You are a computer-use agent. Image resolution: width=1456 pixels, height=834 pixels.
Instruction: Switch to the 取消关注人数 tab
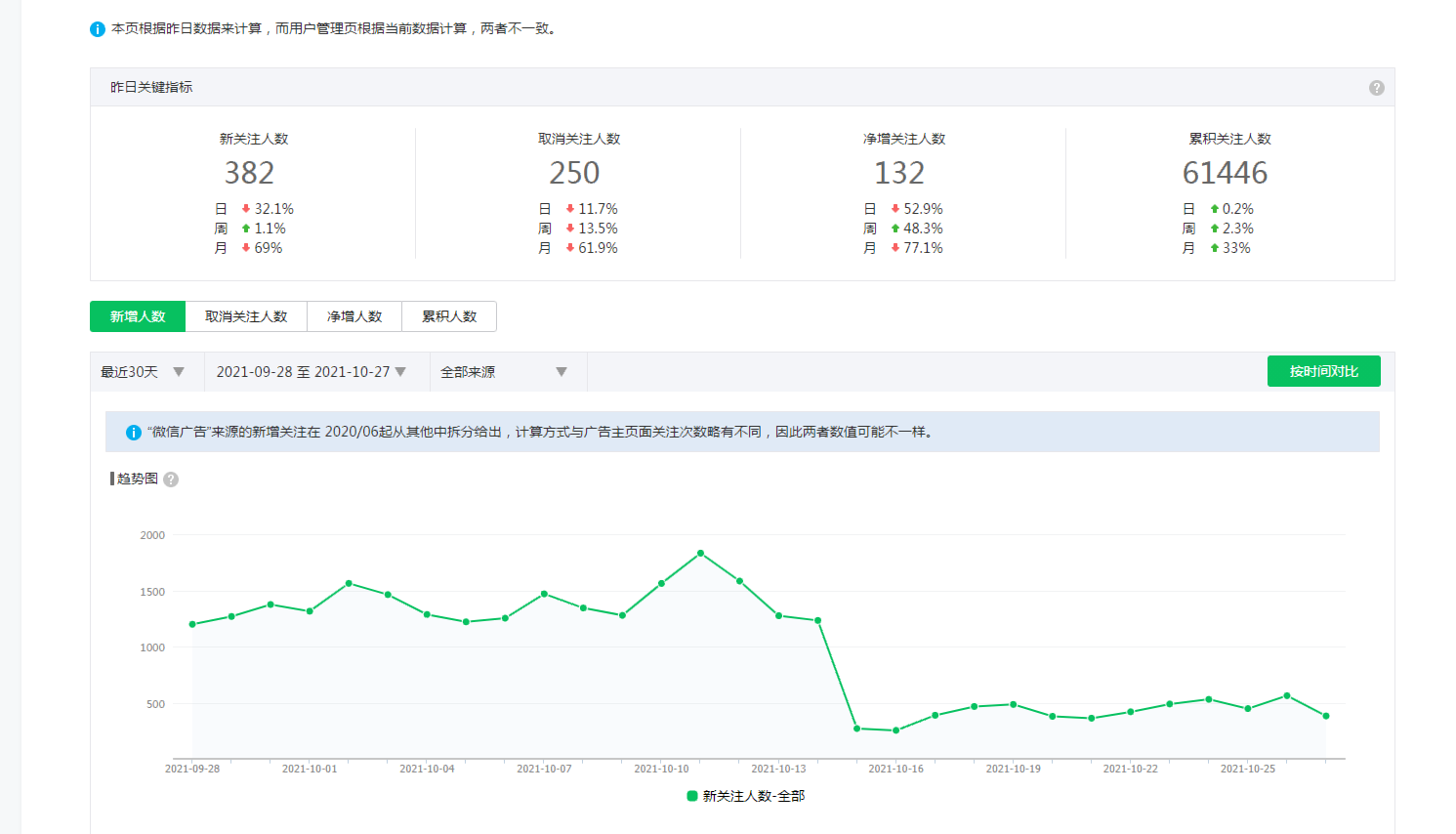click(246, 316)
